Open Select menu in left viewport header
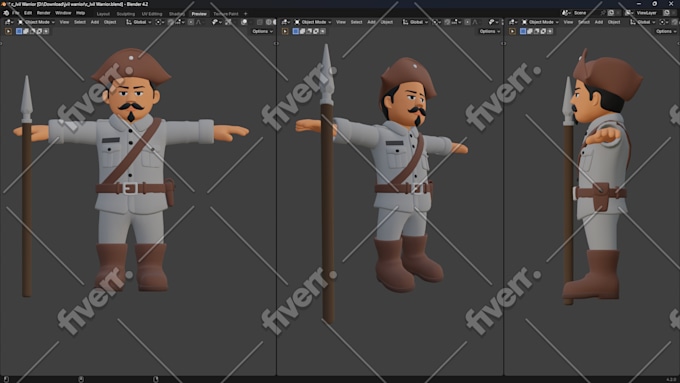 pos(80,22)
